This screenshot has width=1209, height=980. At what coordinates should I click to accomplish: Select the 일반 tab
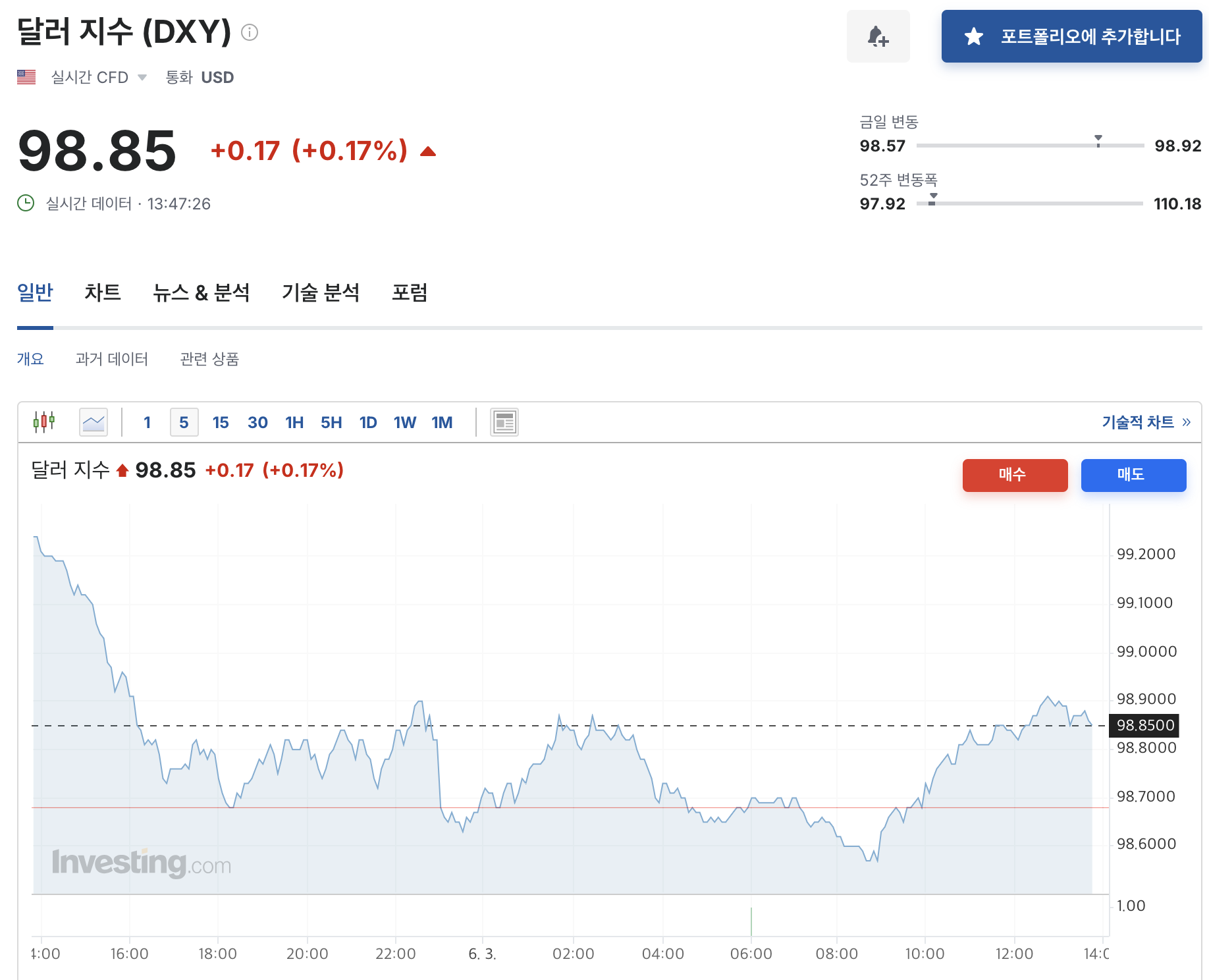[x=35, y=292]
